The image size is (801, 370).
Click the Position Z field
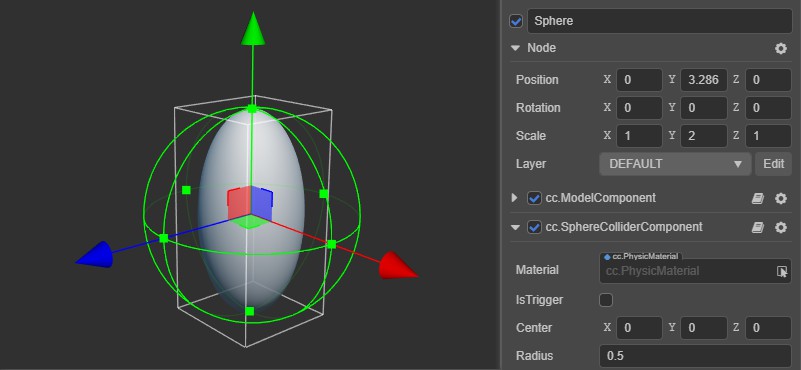(x=768, y=80)
